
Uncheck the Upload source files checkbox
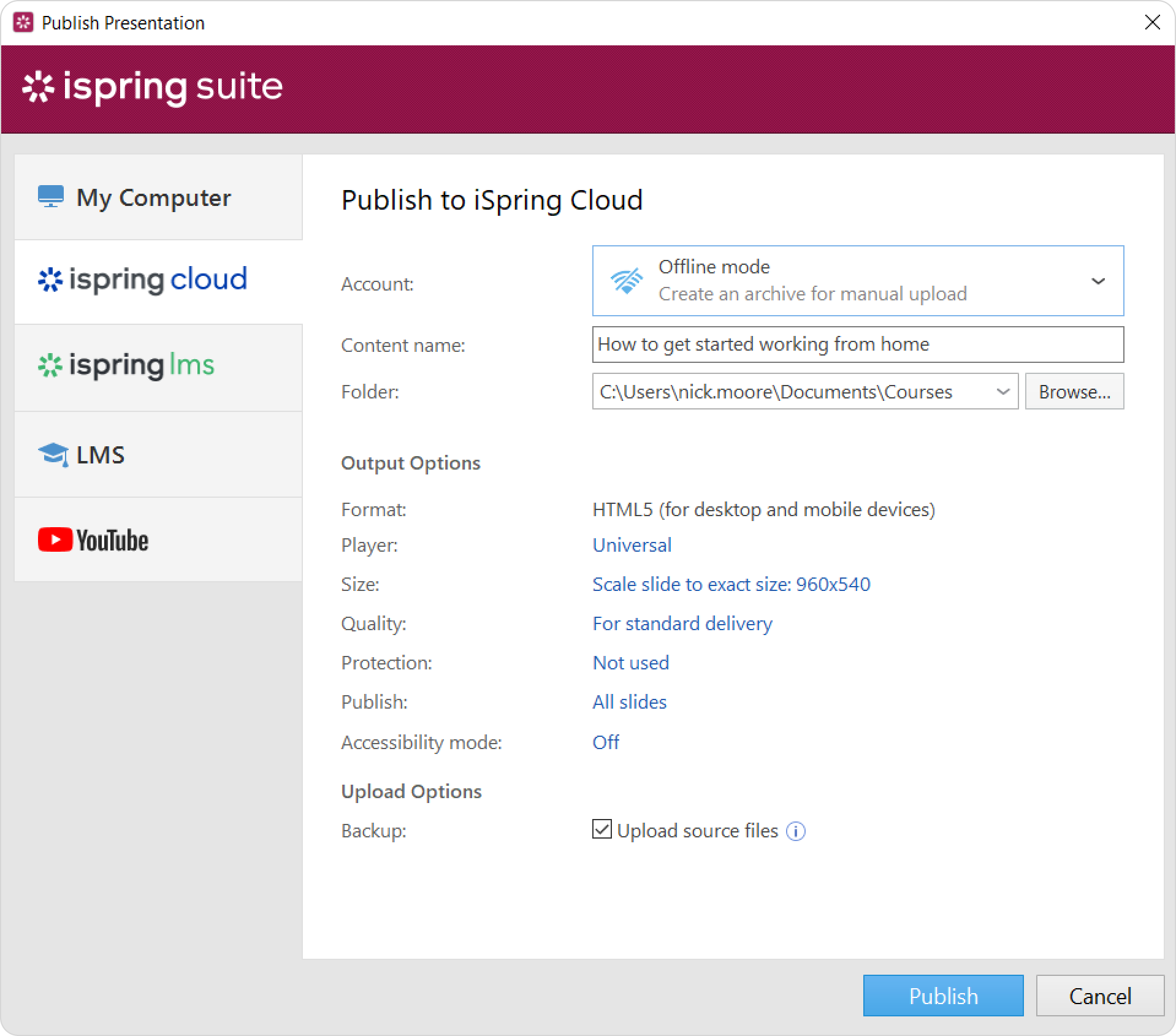click(x=601, y=829)
